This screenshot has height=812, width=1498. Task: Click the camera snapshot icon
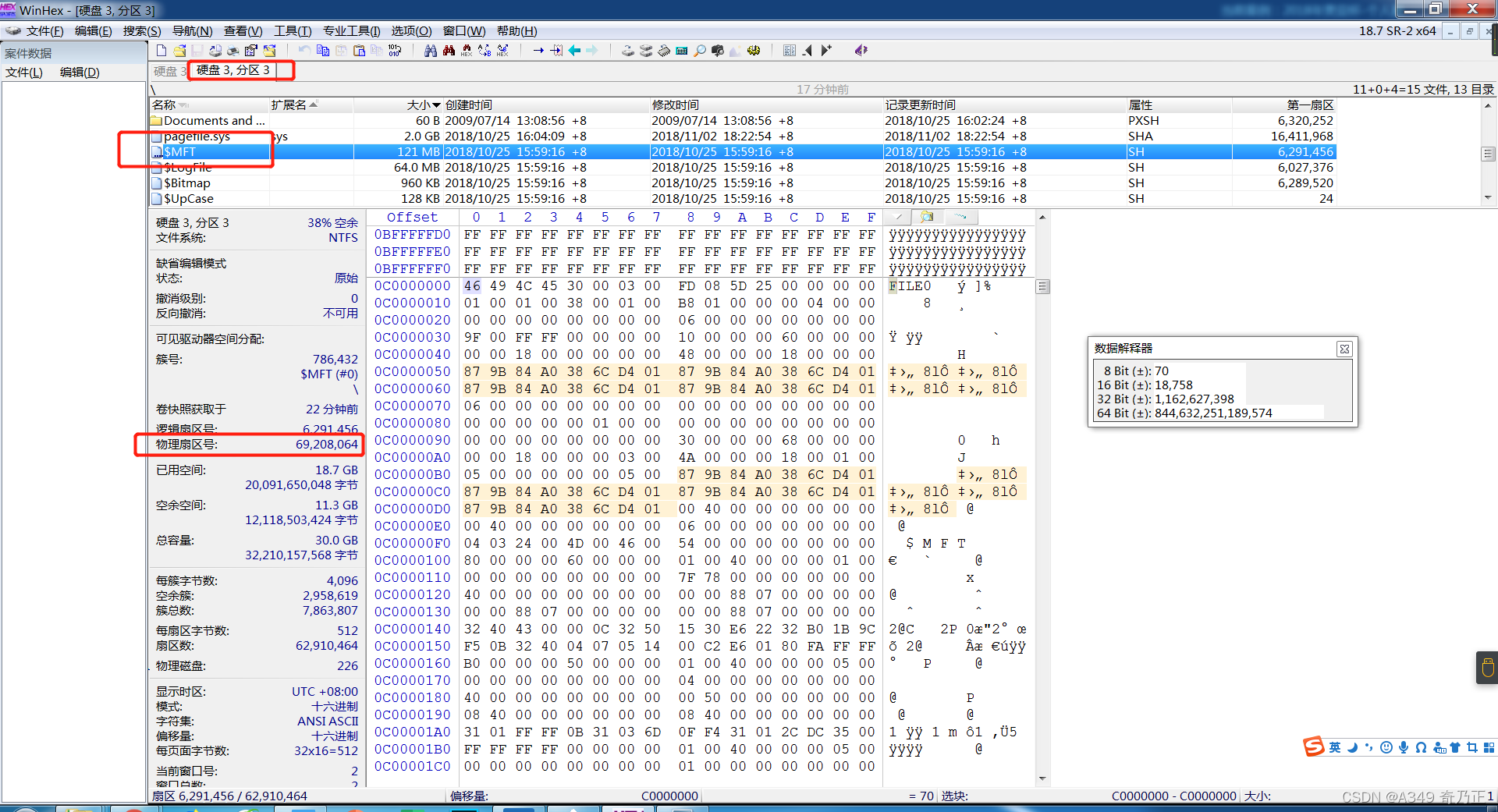718,51
